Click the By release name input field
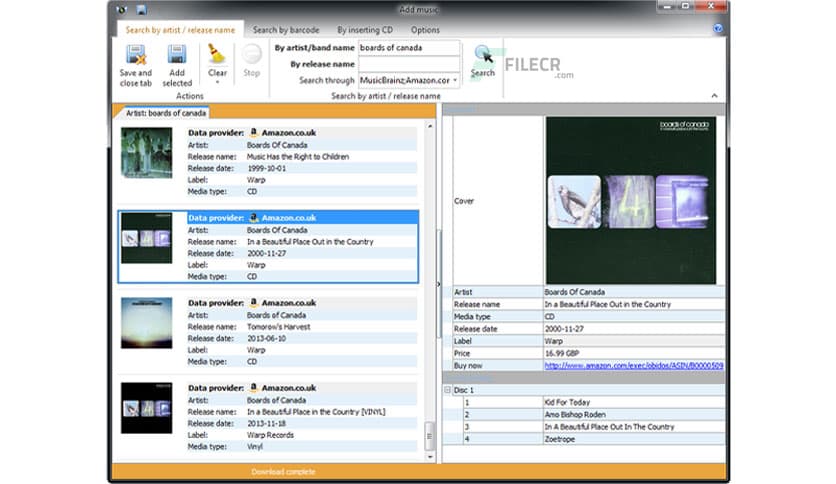Image resolution: width=836 pixels, height=484 pixels. [409, 64]
